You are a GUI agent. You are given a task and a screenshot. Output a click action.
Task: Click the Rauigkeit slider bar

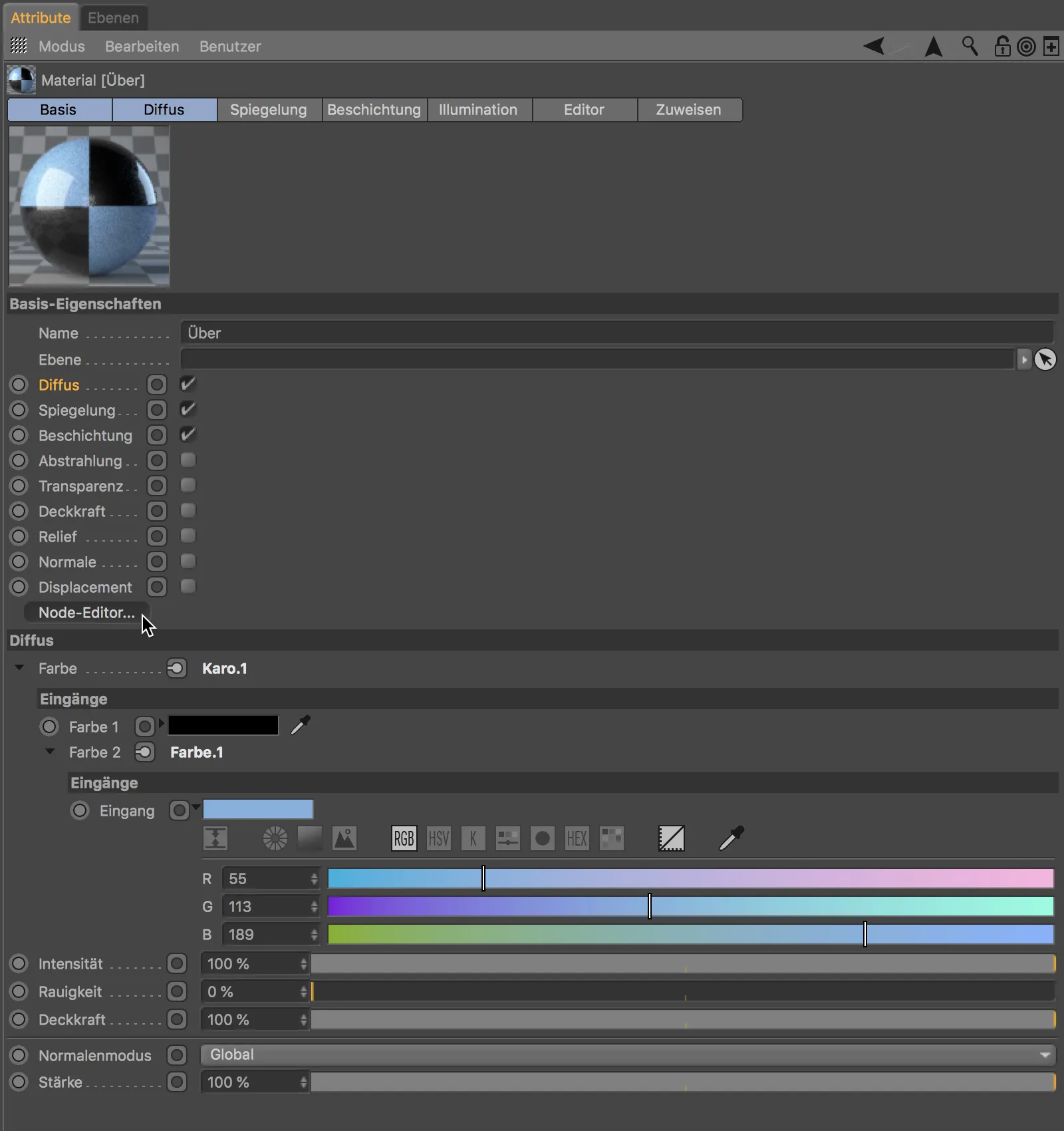pos(683,991)
